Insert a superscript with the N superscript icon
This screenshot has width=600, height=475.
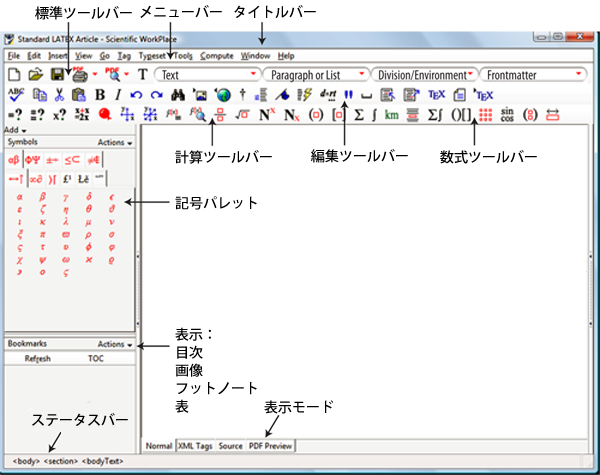(267, 114)
